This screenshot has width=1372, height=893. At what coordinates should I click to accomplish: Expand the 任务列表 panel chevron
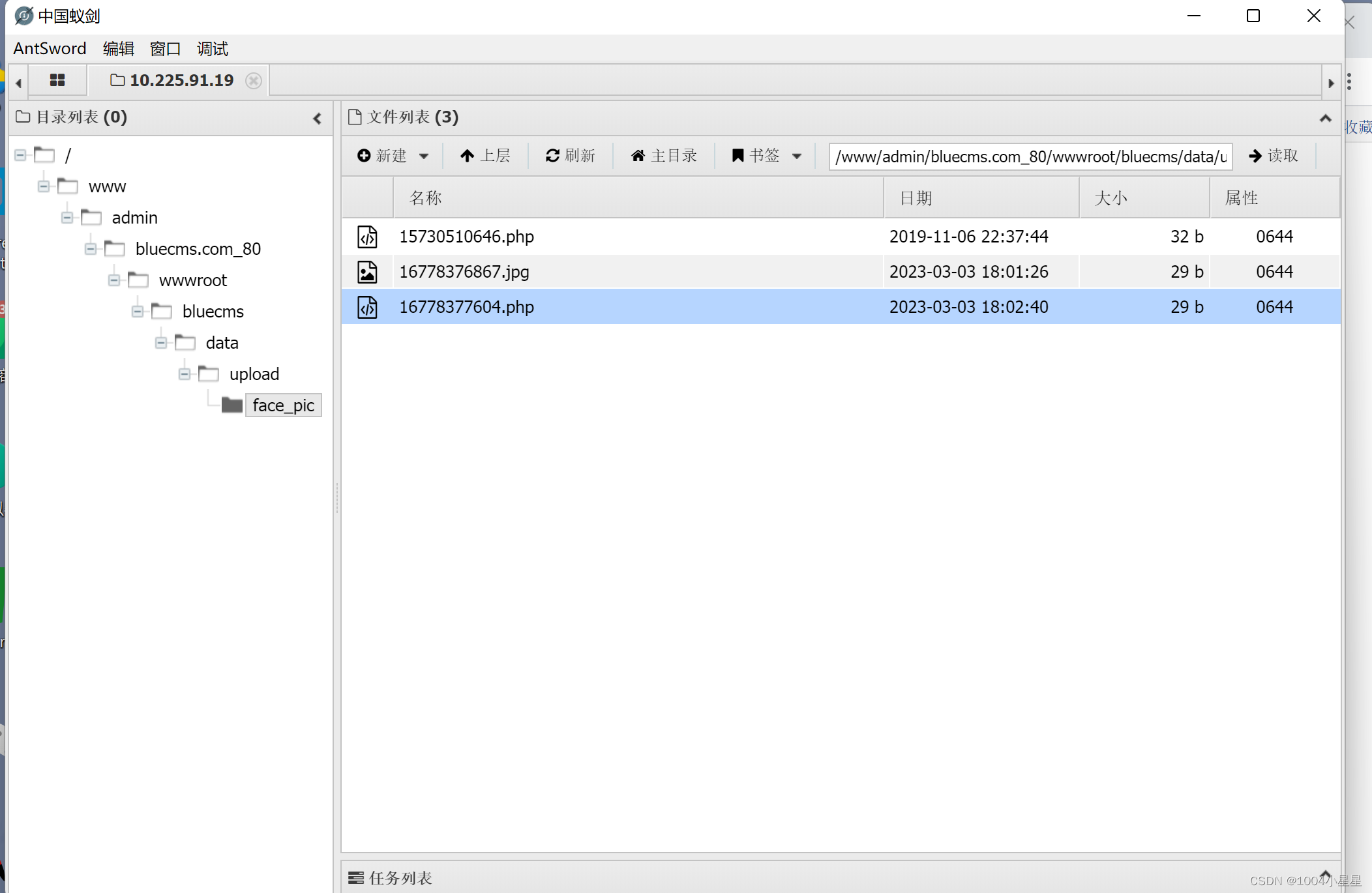point(1325,874)
